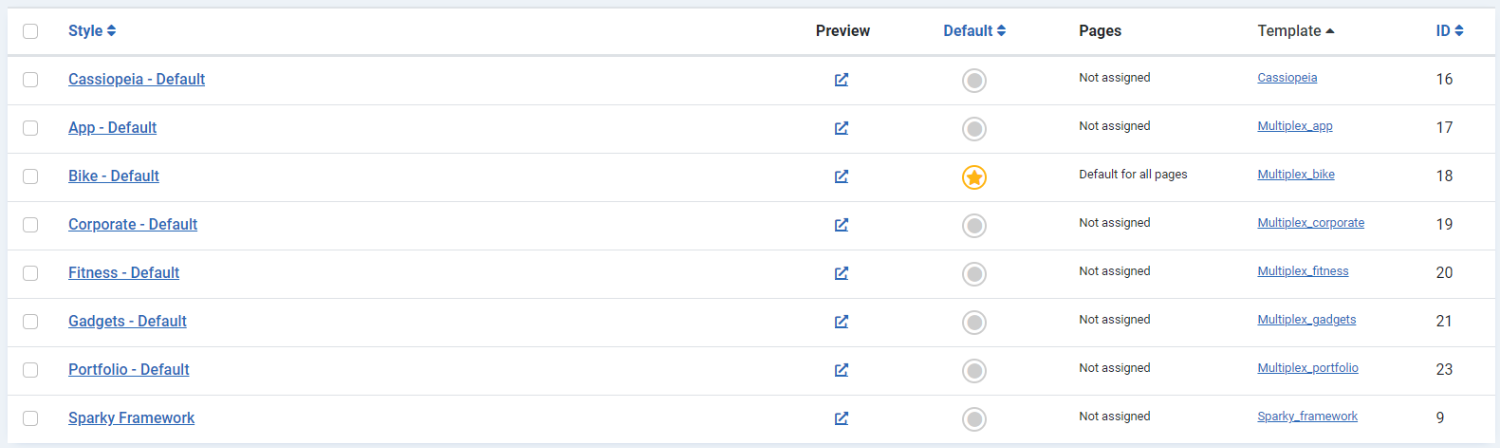Open preview for Fitness - Default style
1500x448 pixels.
842,273
